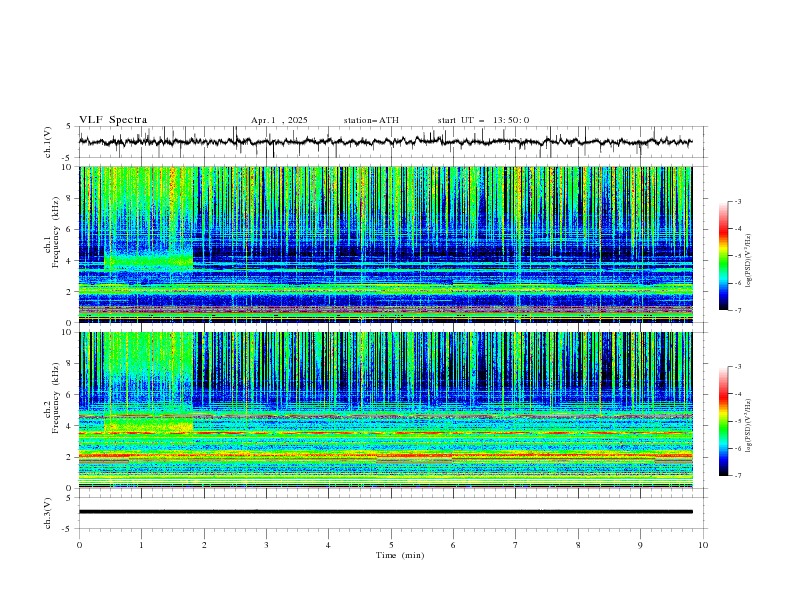
Task: Click the time axis tick label '5'
Action: tap(391, 545)
